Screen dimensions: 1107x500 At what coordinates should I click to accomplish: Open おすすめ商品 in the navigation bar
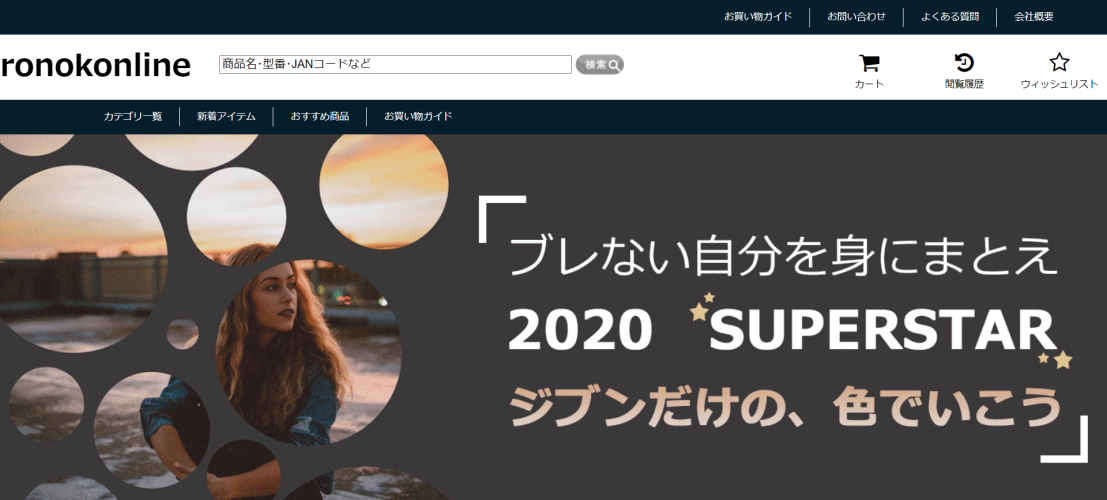tap(320, 117)
